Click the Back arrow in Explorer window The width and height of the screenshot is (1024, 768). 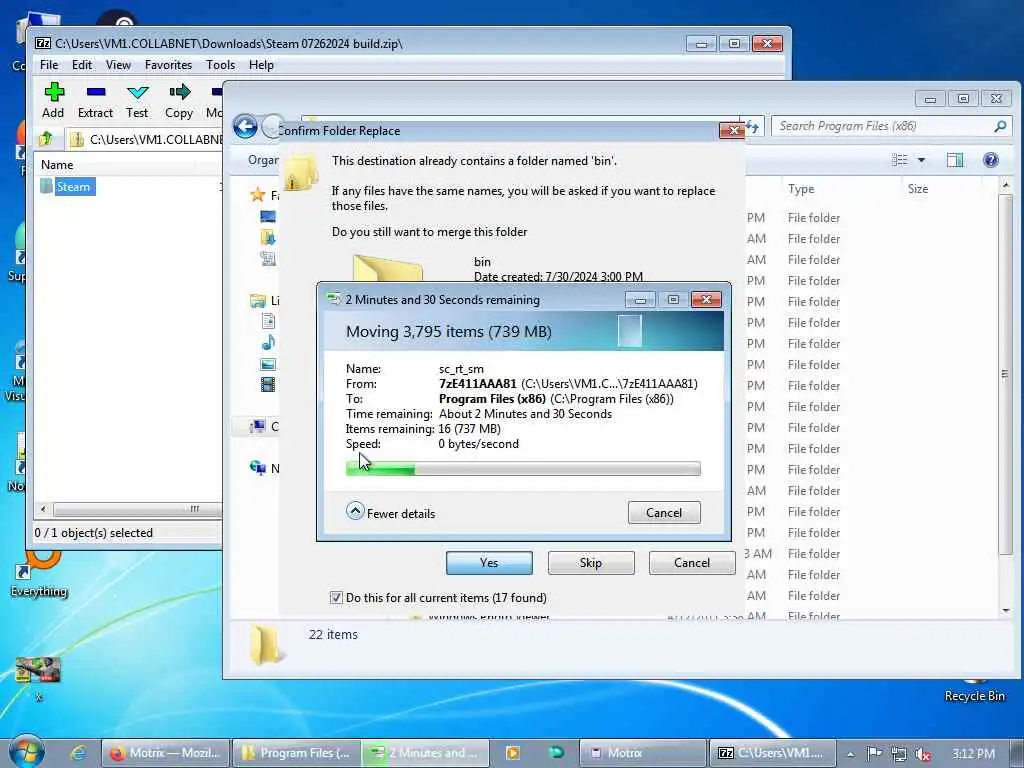(246, 126)
